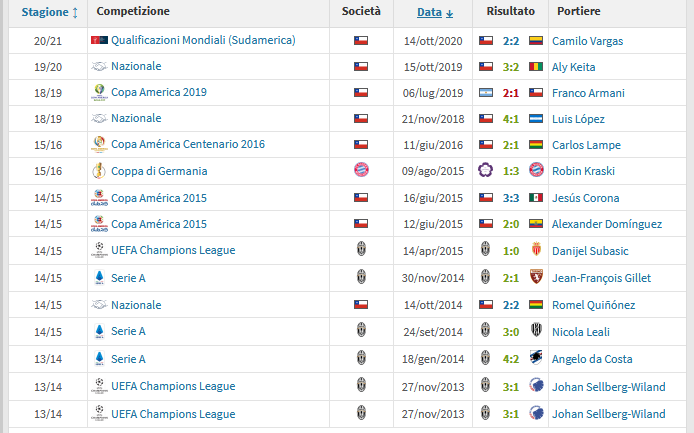Click the Juventus crest in the 14/apr/2015 Società cell
Image resolution: width=694 pixels, height=433 pixels.
361,250
